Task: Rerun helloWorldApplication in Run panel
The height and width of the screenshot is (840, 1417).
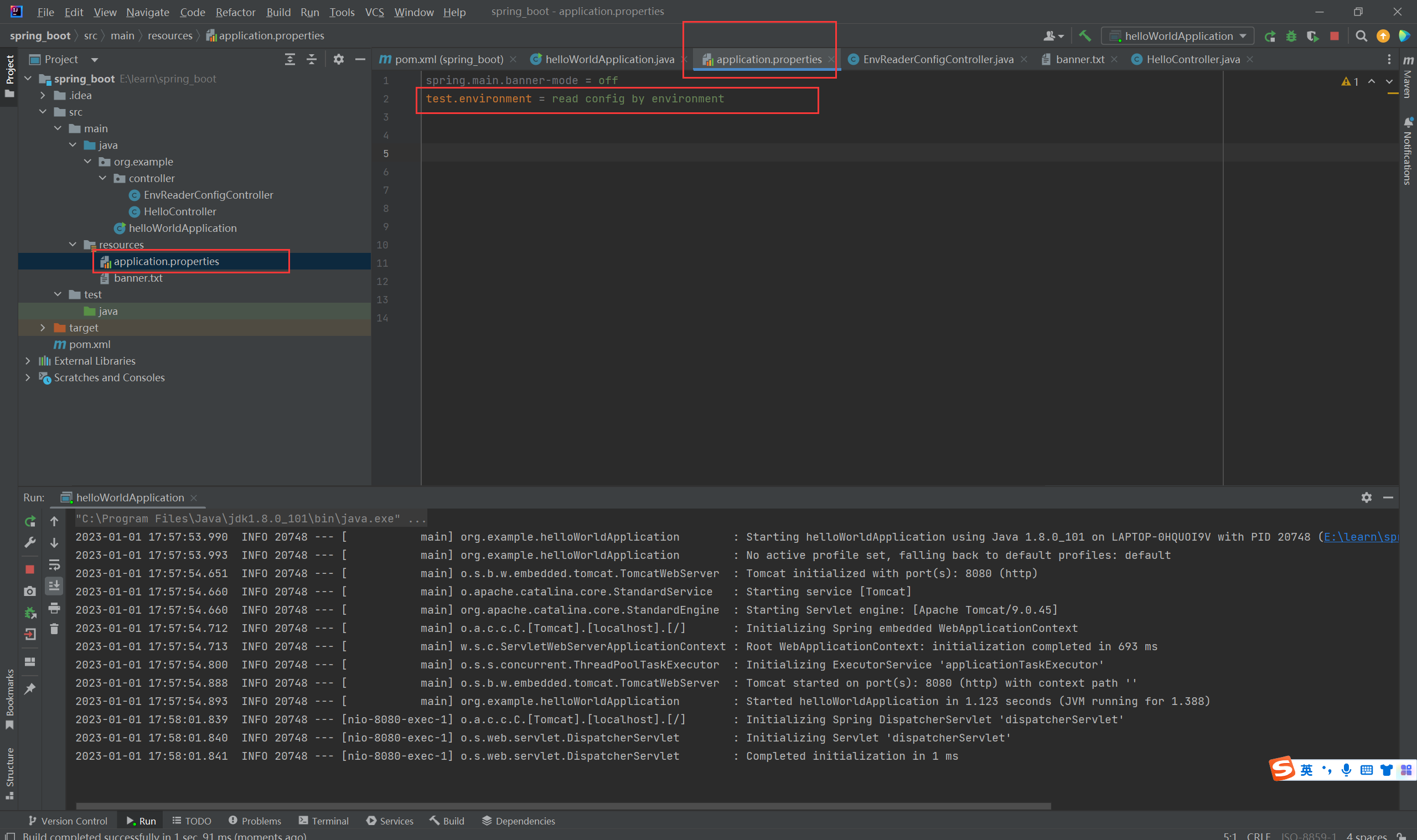Action: pos(30,521)
